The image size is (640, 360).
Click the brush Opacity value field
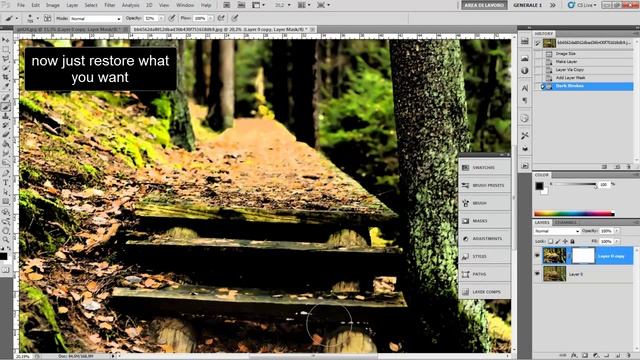click(x=150, y=18)
